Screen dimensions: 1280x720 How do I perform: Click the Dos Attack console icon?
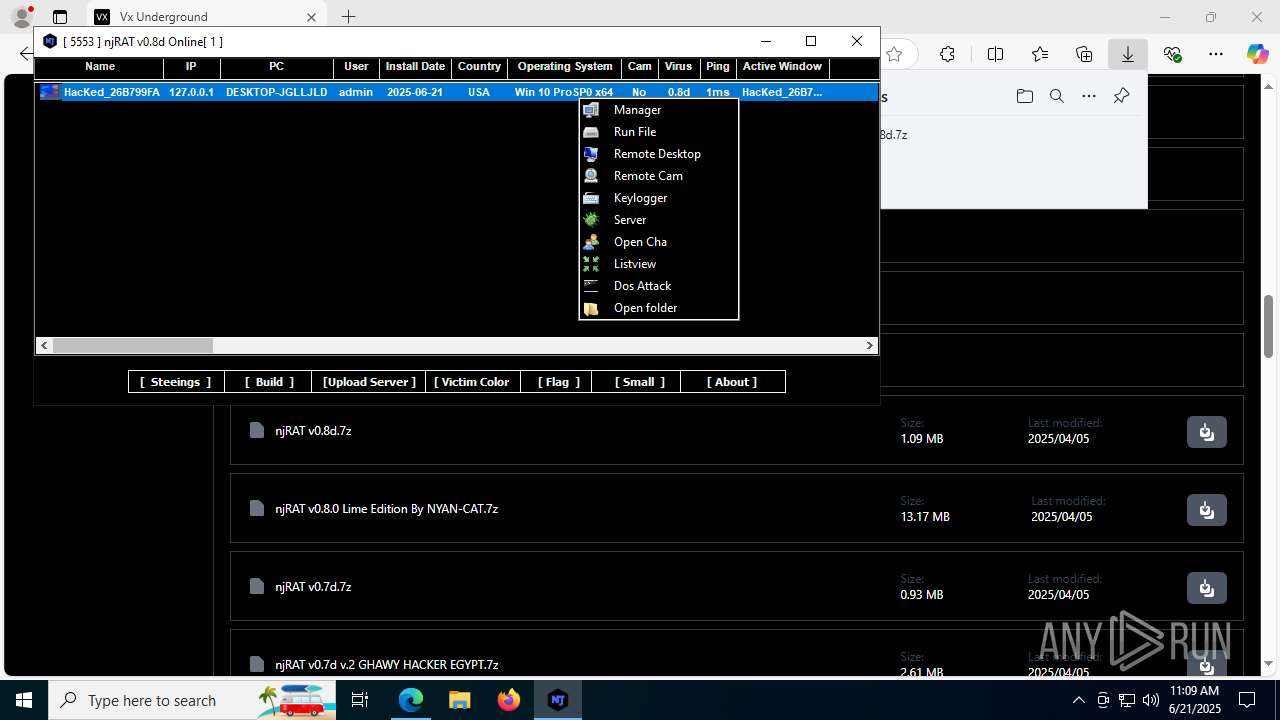591,286
